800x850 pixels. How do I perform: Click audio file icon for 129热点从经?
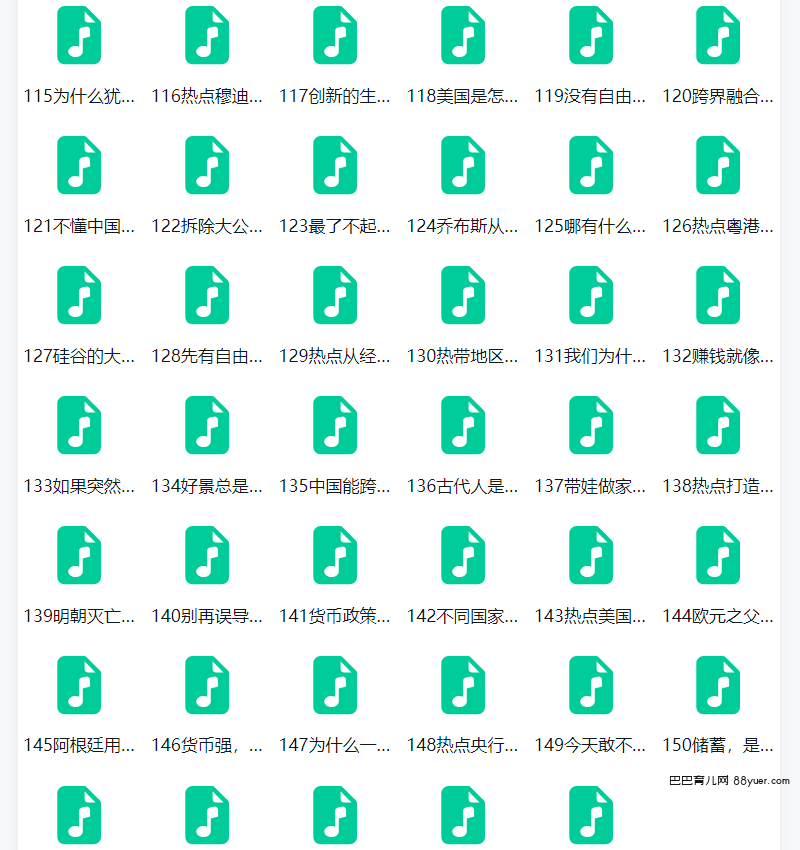tap(335, 295)
